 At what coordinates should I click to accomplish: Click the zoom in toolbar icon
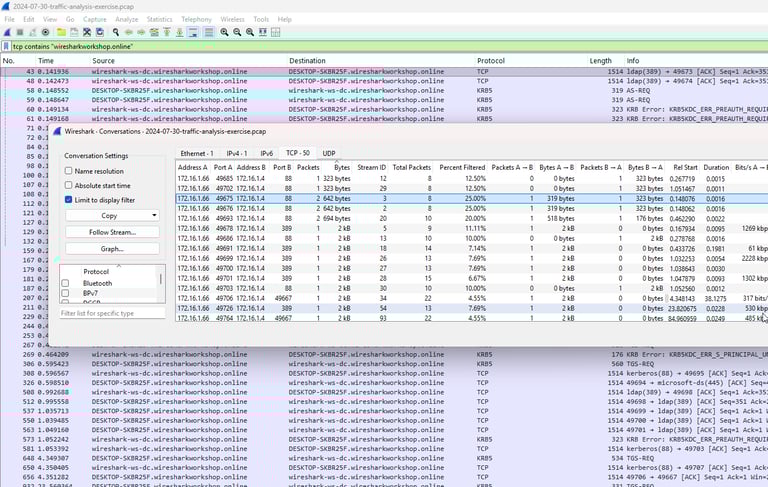click(x=224, y=32)
